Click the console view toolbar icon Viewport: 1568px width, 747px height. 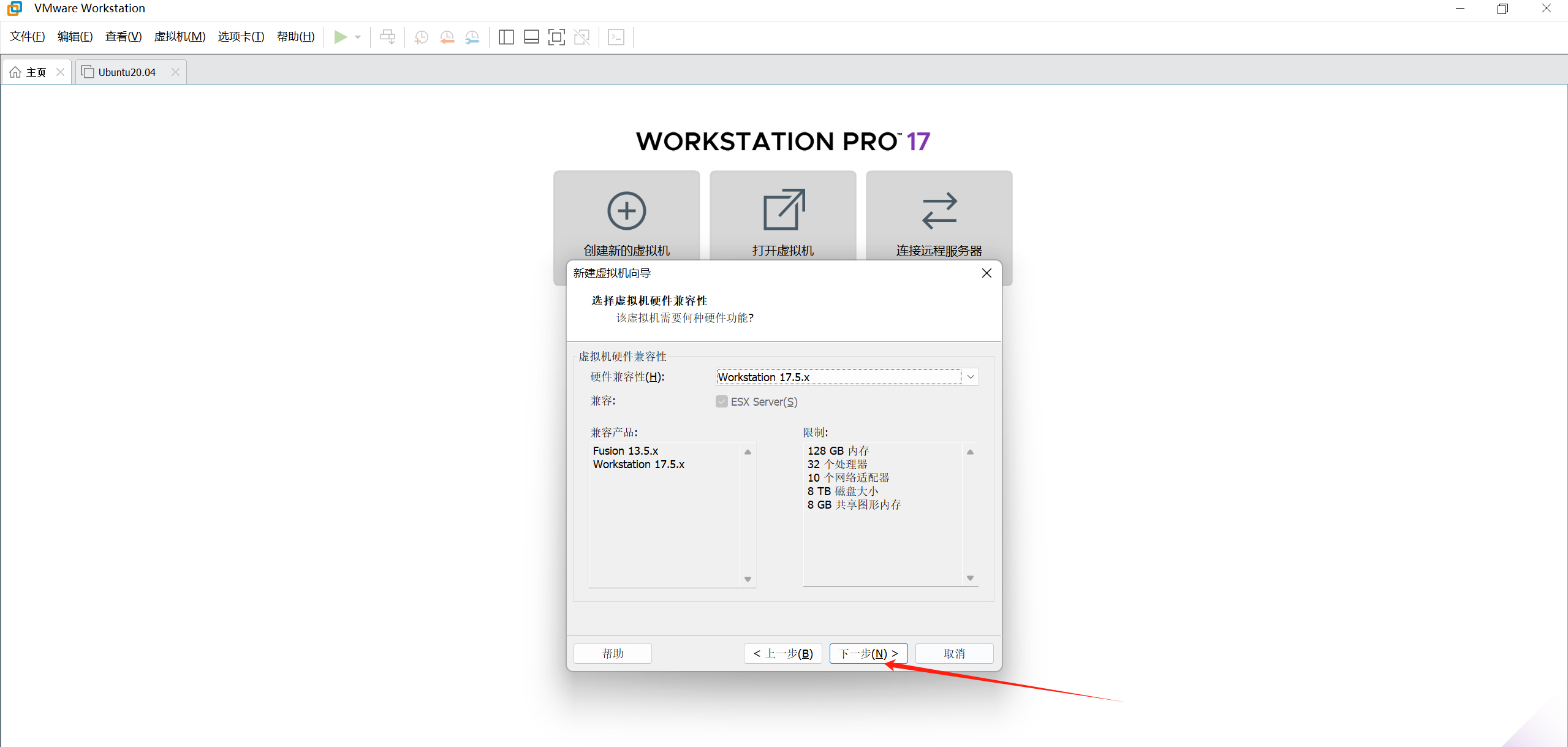click(x=616, y=37)
